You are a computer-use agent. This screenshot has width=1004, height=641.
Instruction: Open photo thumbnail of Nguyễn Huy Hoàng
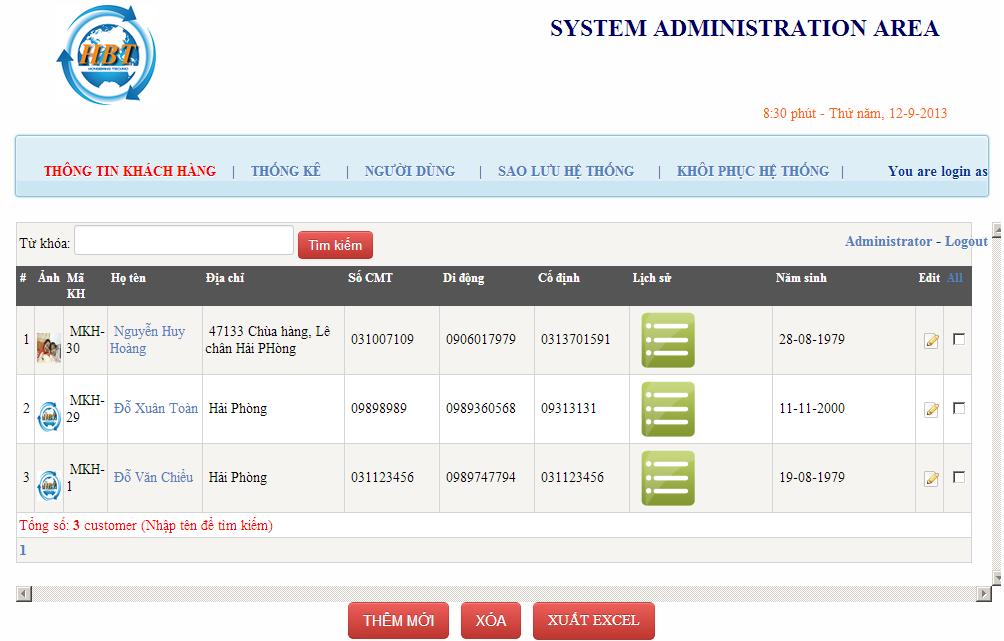48,347
